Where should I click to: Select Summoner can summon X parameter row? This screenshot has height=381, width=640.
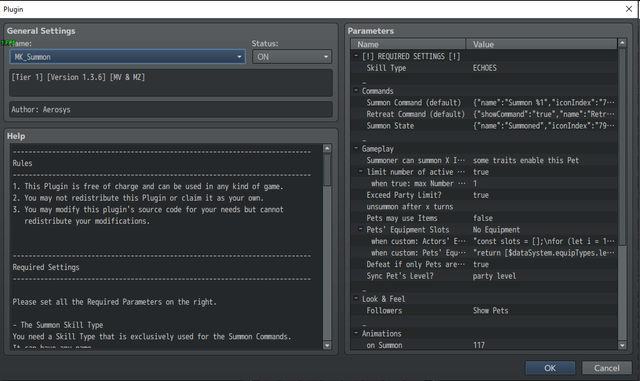pyautogui.click(x=484, y=160)
